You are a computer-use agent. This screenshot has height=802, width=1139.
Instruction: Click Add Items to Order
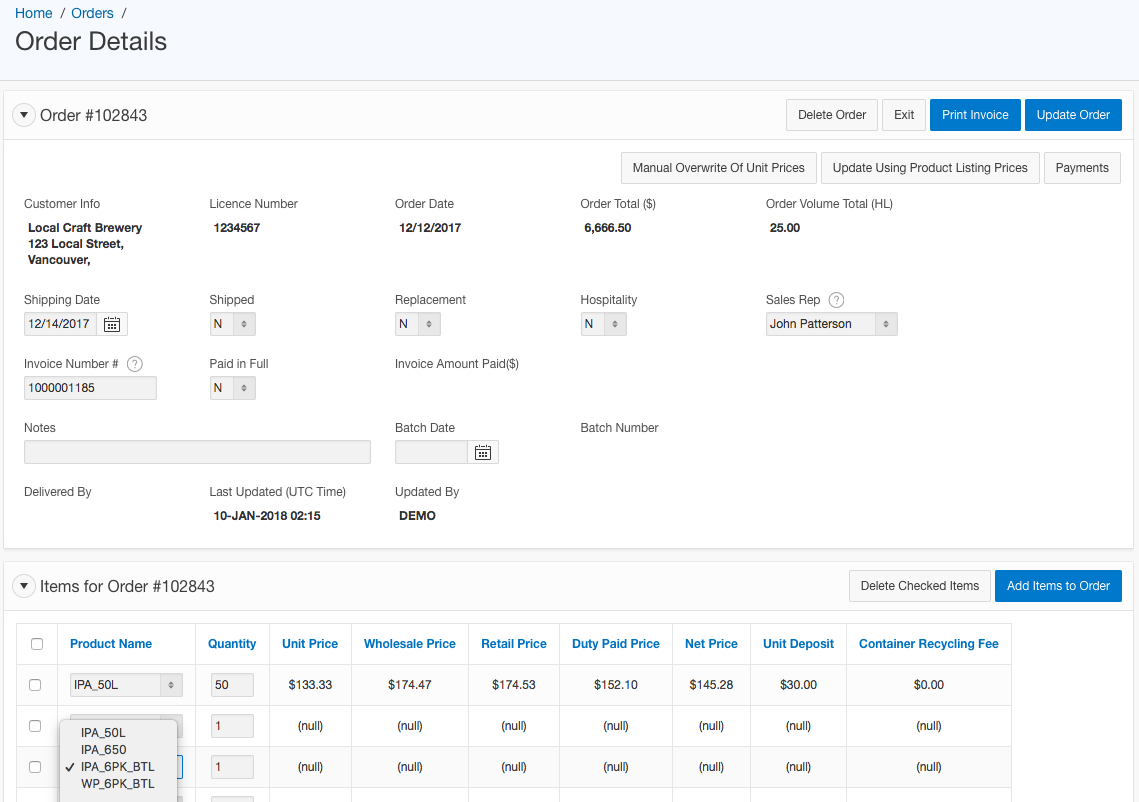pyautogui.click(x=1058, y=586)
